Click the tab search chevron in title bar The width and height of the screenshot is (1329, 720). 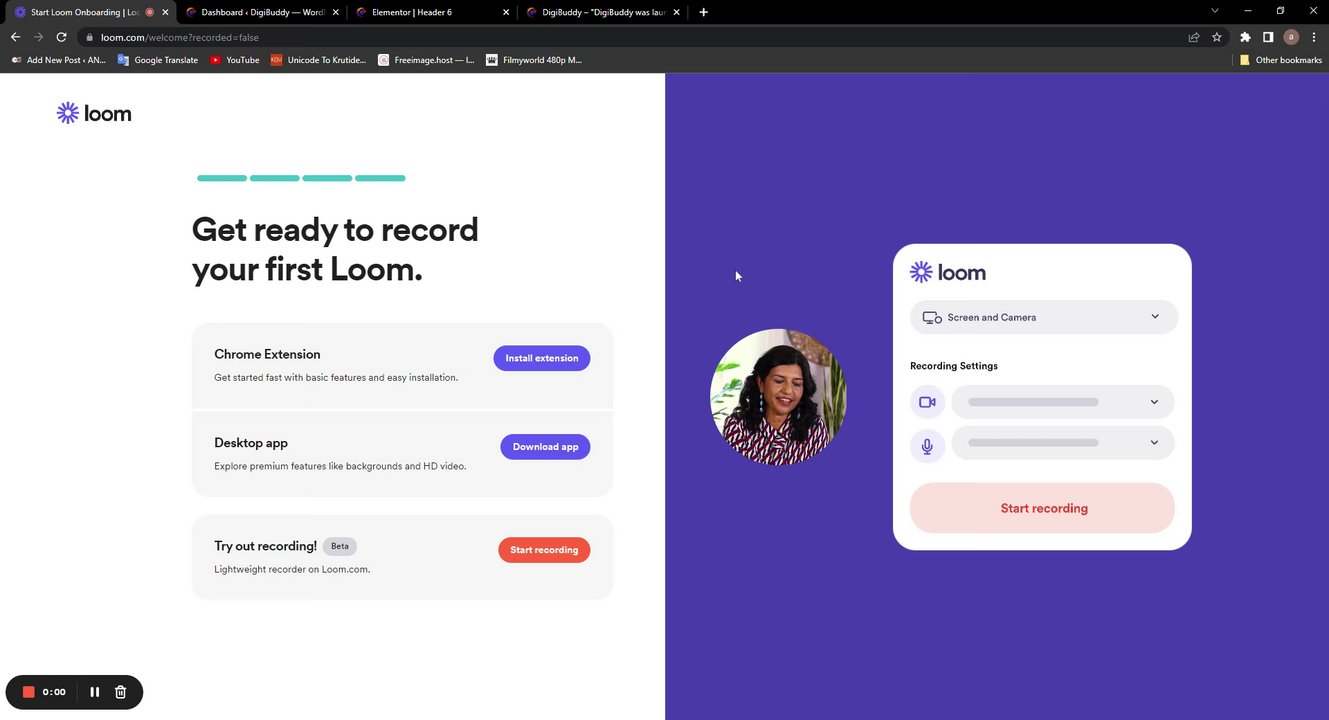point(1214,11)
